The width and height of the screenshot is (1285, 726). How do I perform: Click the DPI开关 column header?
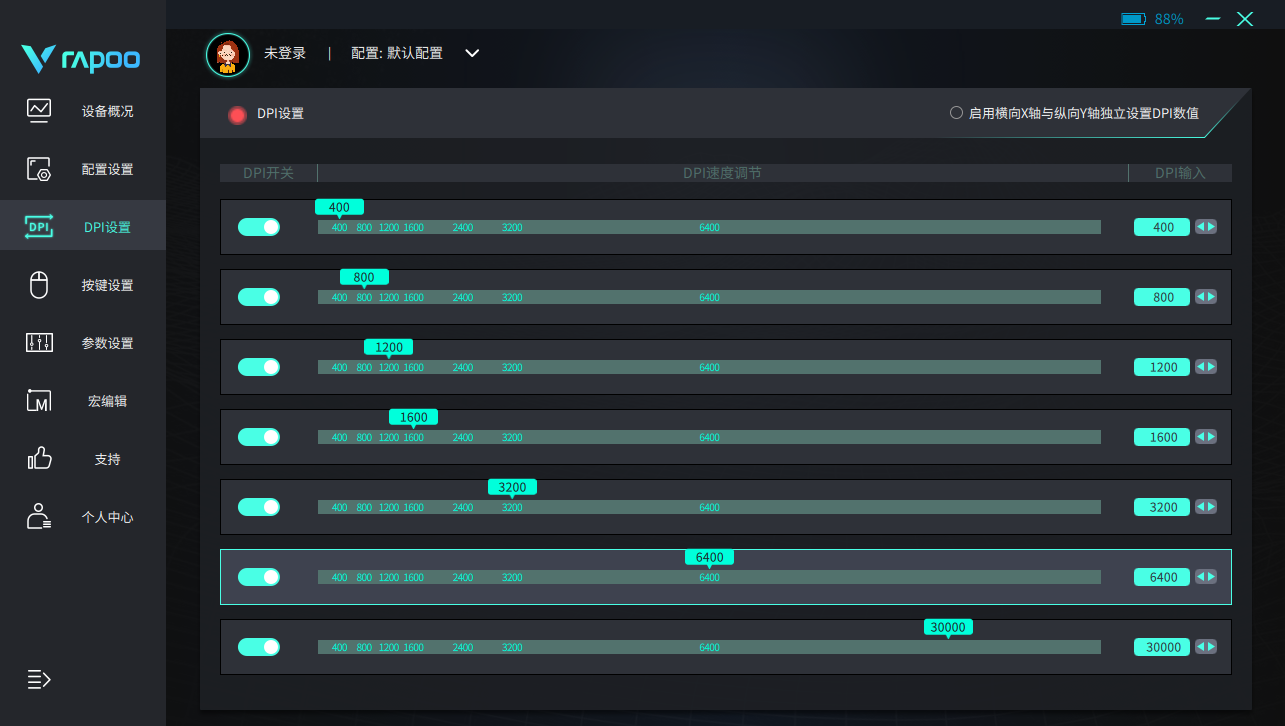[x=268, y=173]
